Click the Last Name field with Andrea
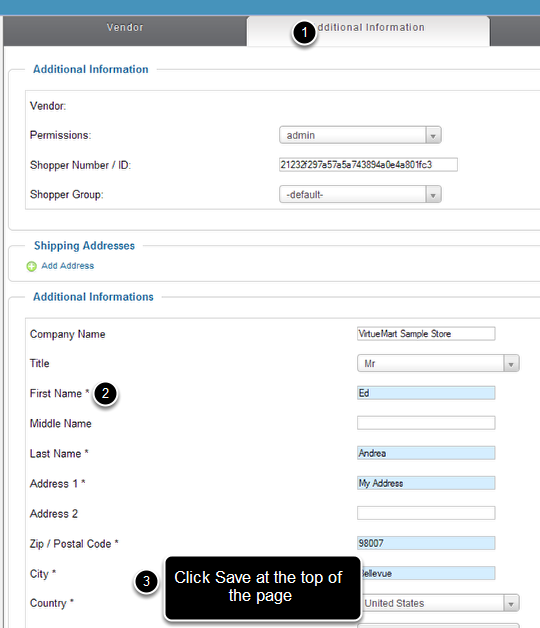 (426, 453)
